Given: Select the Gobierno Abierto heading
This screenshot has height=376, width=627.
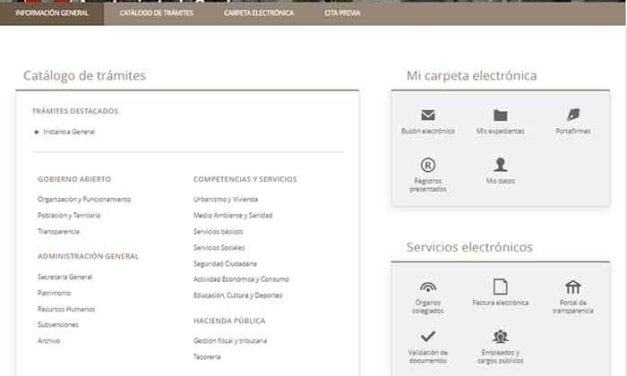Looking at the screenshot, I should click(x=74, y=179).
